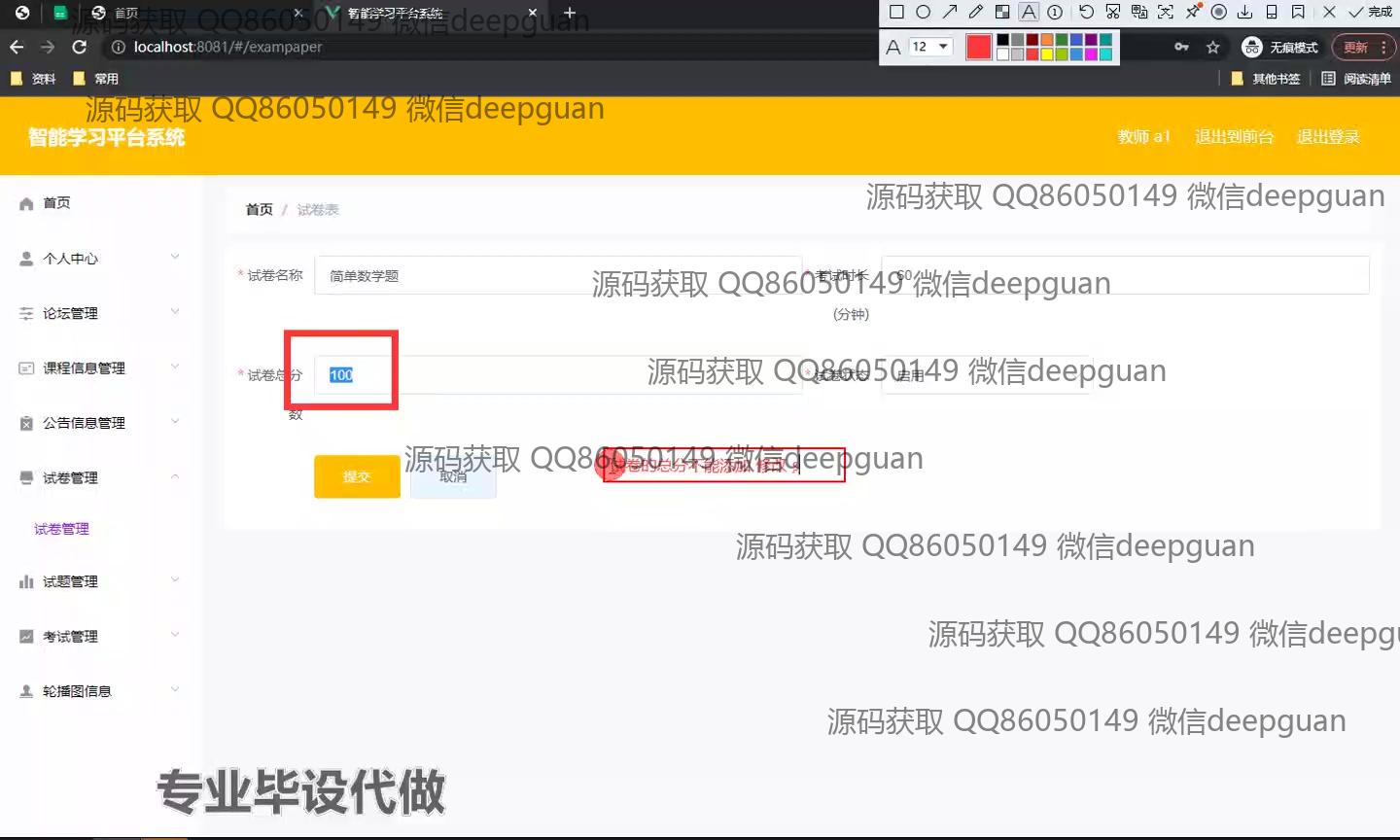The image size is (1400, 840).
Task: Expand the 轮播图信息 chevron
Action: pos(175,689)
